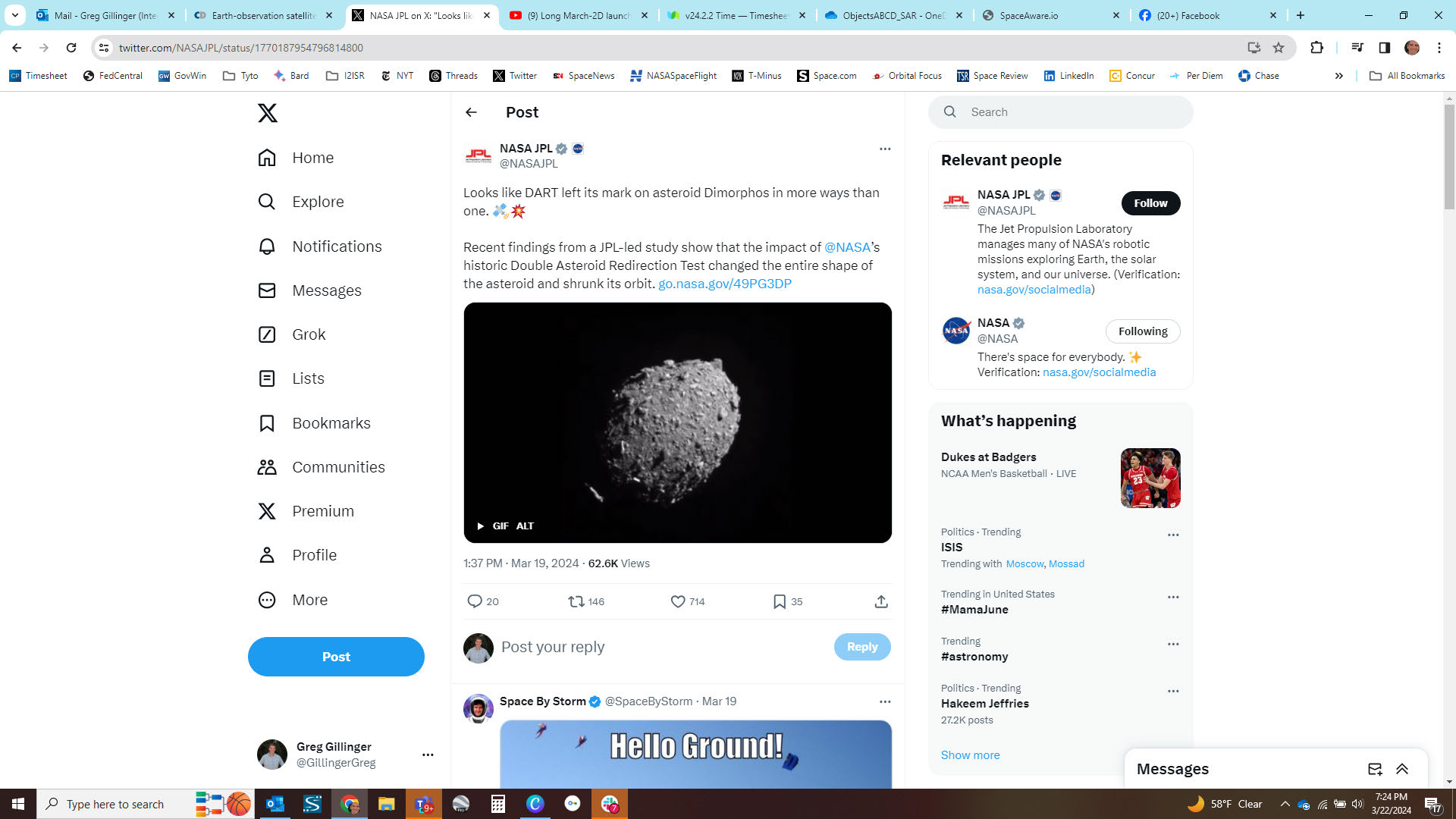Open the More options in sidebar
Viewport: 1456px width, 819px height.
click(x=293, y=600)
